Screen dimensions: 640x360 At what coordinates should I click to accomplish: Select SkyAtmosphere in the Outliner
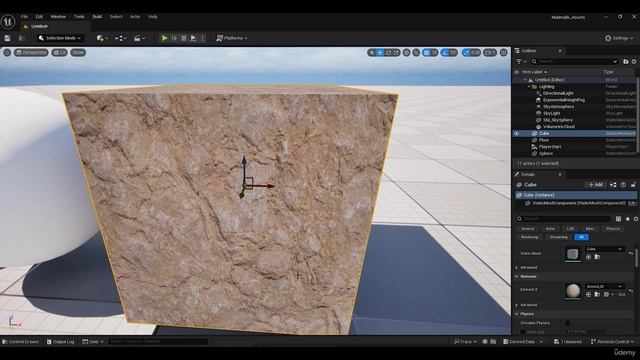558,107
